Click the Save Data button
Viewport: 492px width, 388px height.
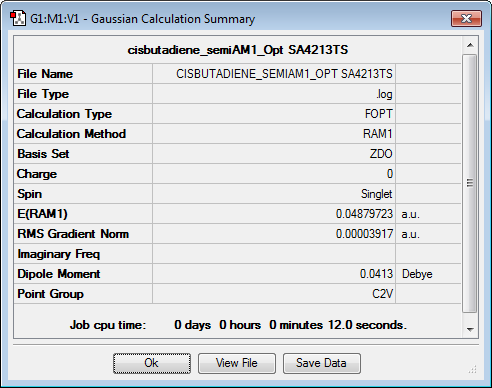[322, 363]
